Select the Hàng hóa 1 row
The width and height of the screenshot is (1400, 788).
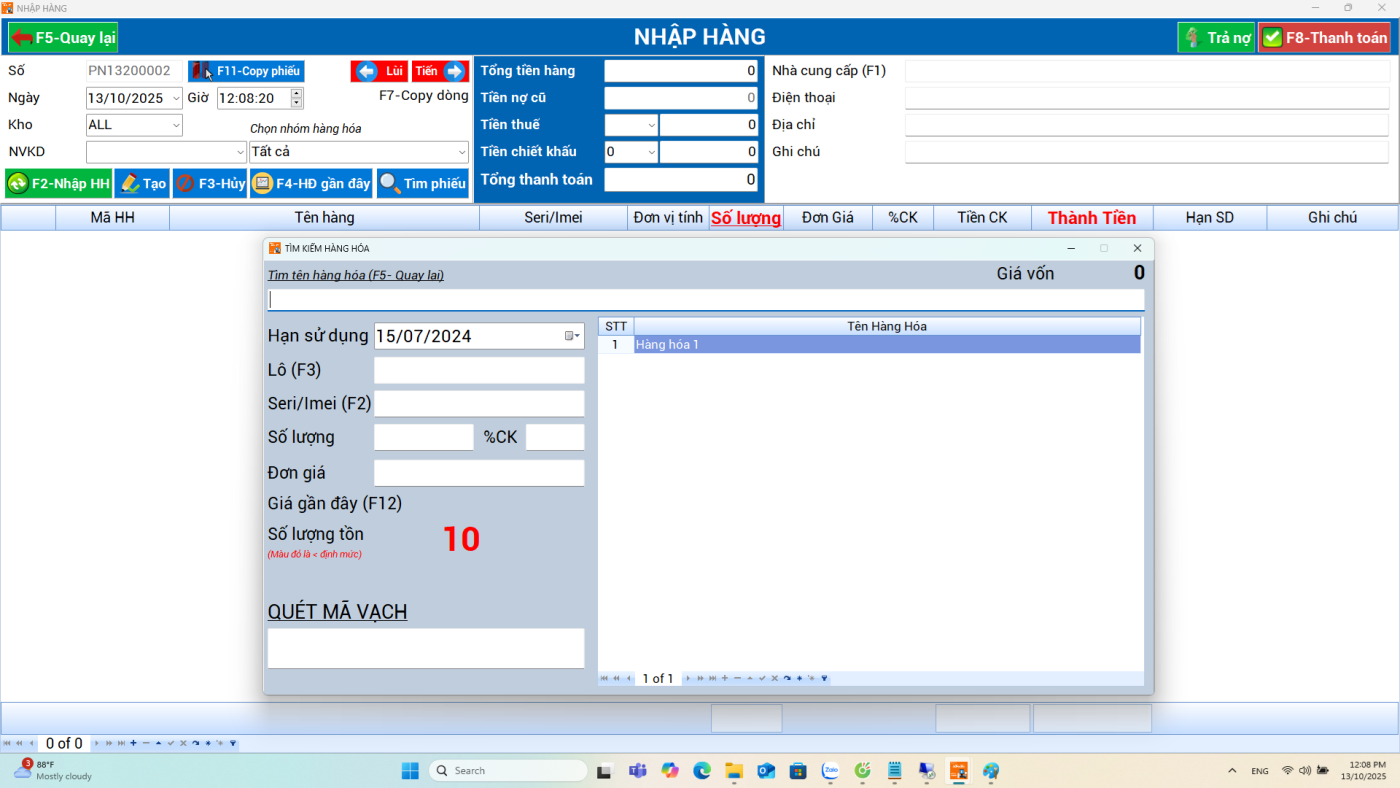[886, 344]
